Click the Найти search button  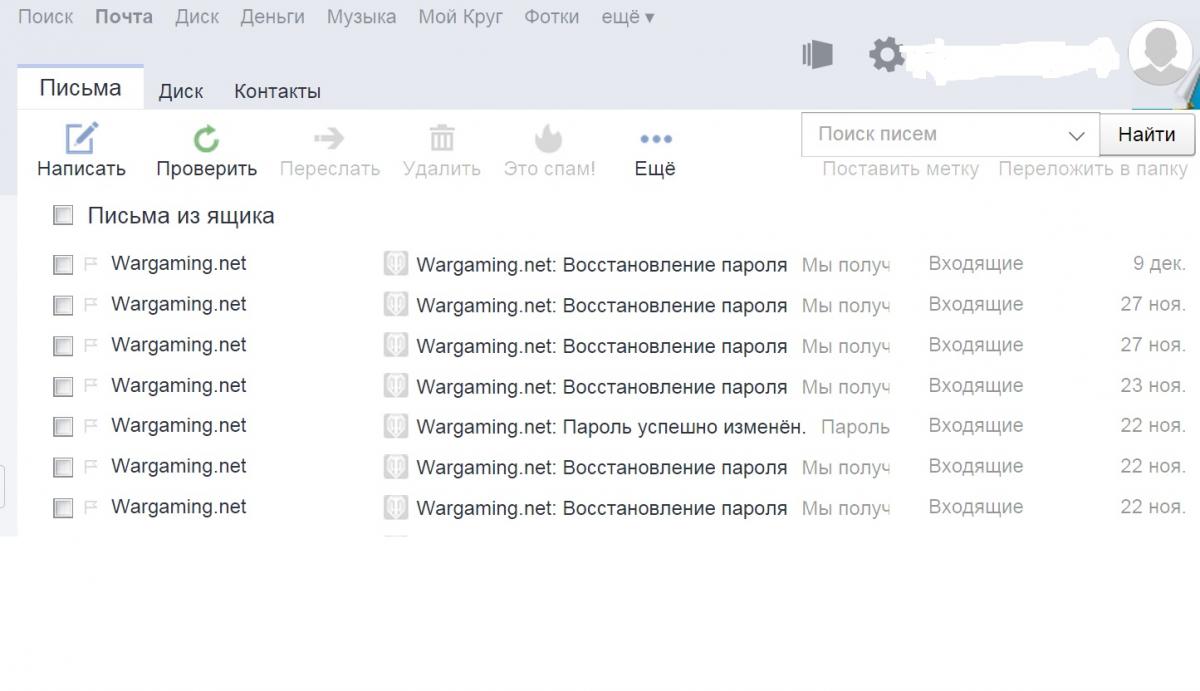(x=1147, y=134)
